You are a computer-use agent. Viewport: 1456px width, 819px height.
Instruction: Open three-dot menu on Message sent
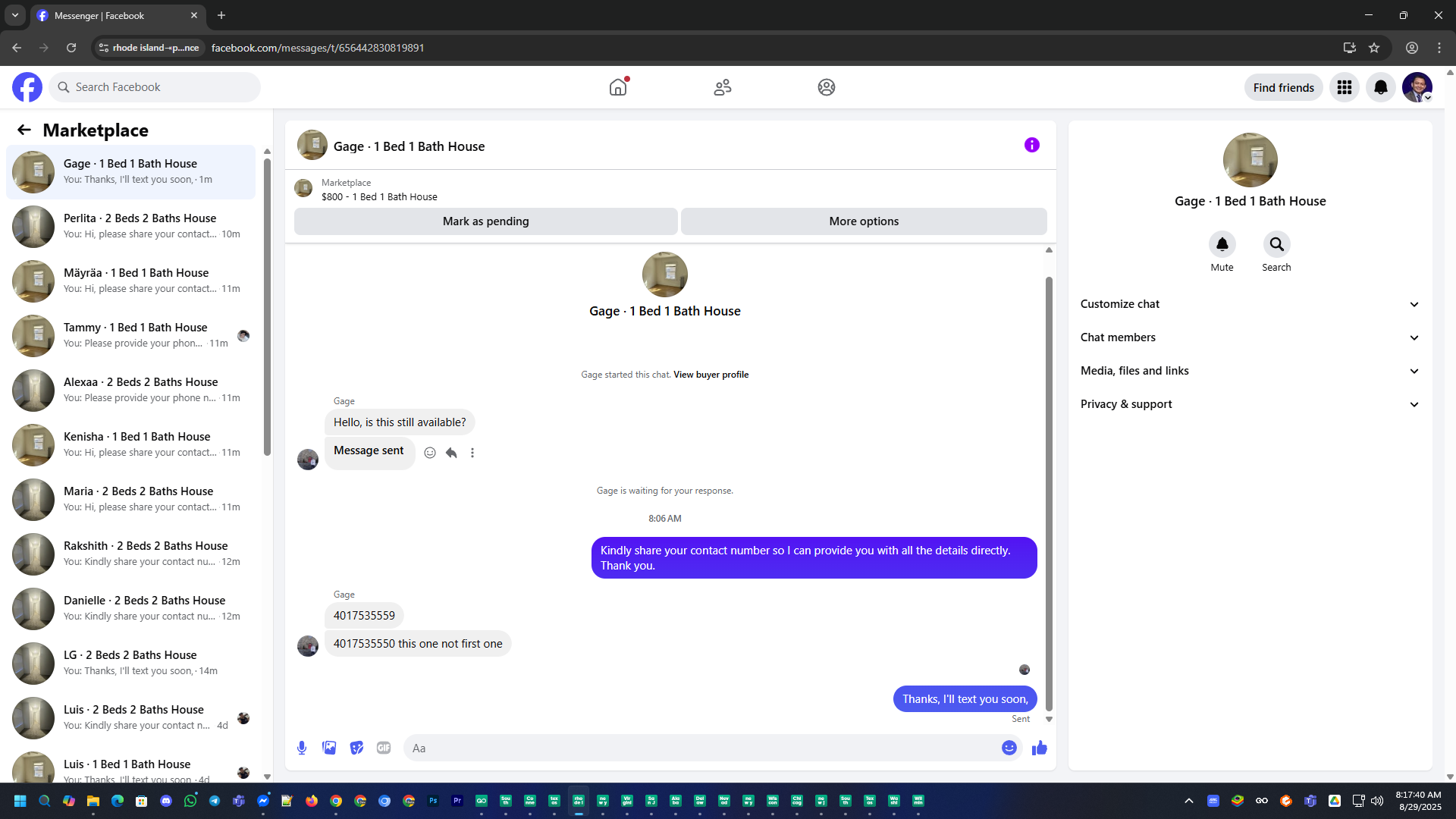[472, 453]
